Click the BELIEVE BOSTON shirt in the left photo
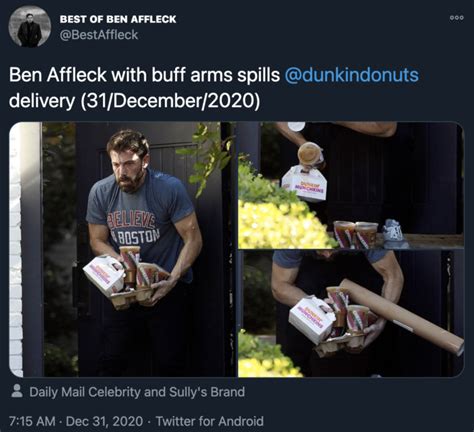 (134, 228)
